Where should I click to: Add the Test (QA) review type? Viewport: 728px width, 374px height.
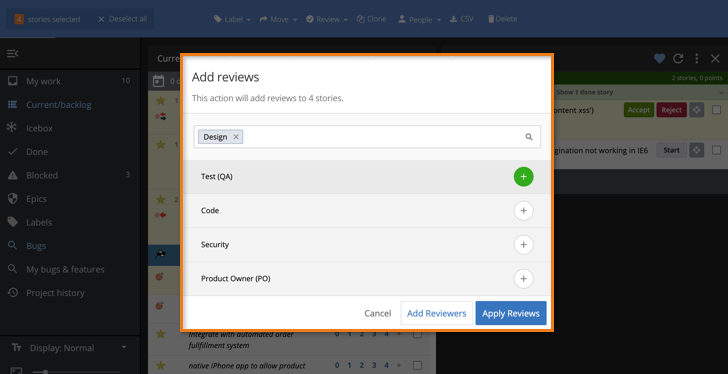tap(523, 177)
